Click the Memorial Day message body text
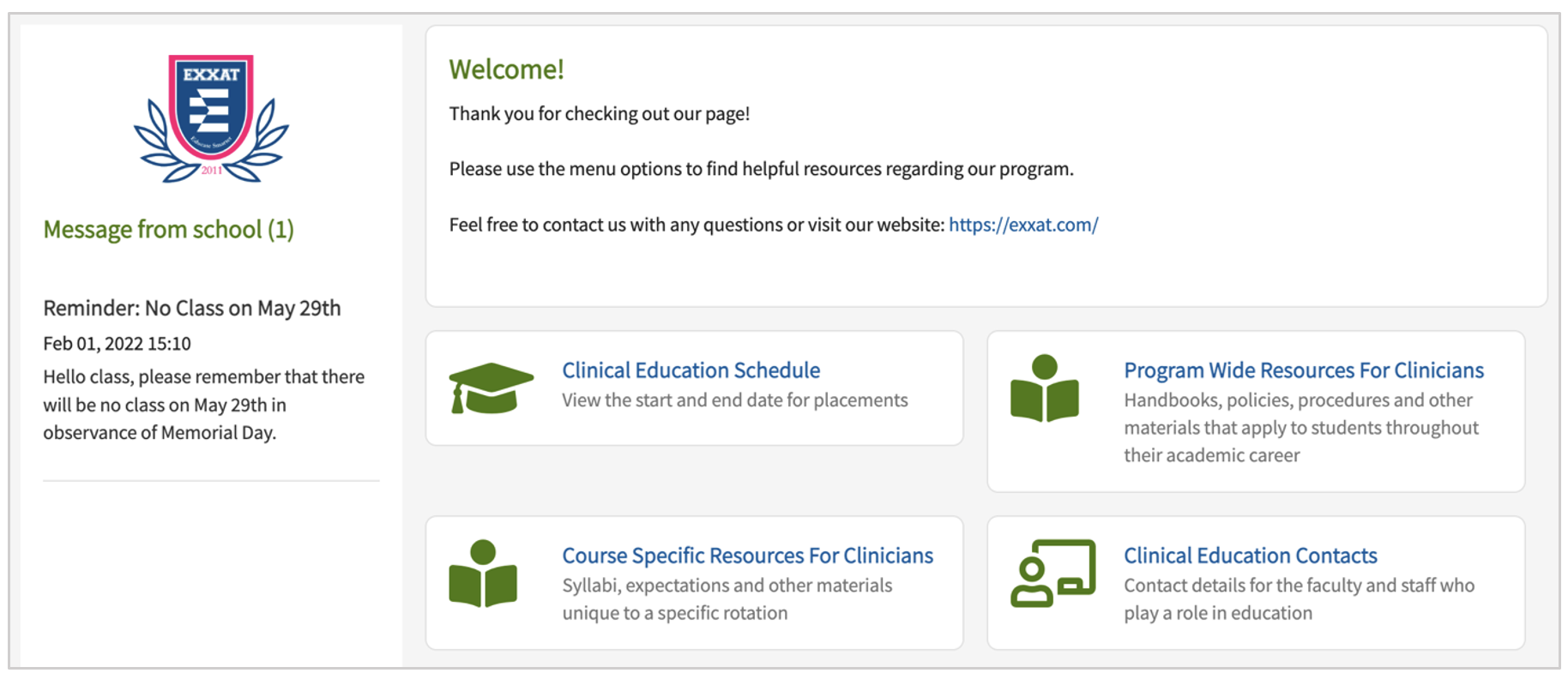Image resolution: width=1568 pixels, height=679 pixels. [203, 405]
